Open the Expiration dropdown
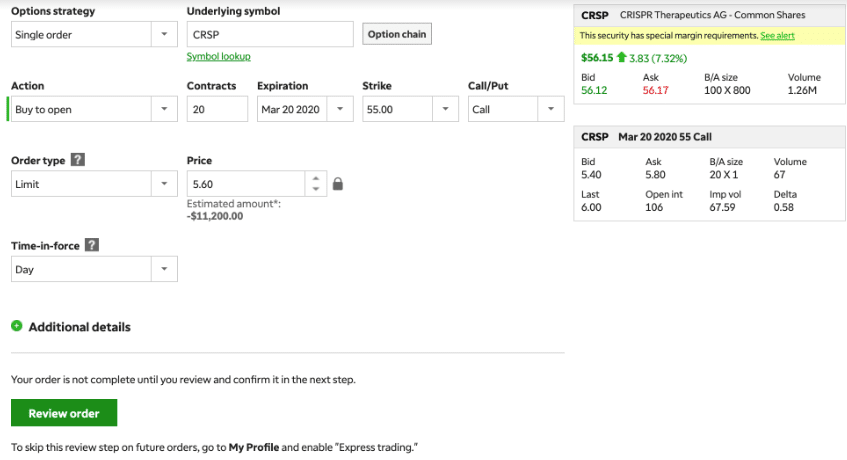The width and height of the screenshot is (847, 460). [305, 109]
